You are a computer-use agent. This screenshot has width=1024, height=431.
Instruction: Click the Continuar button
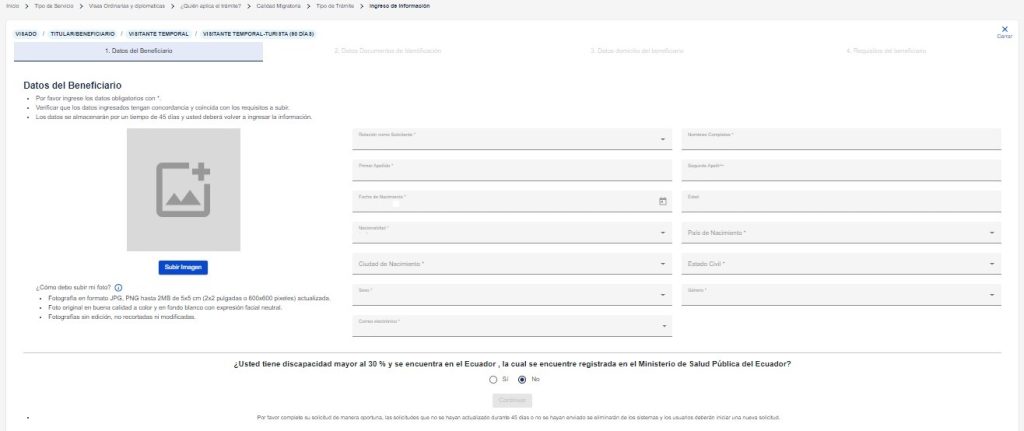(512, 400)
